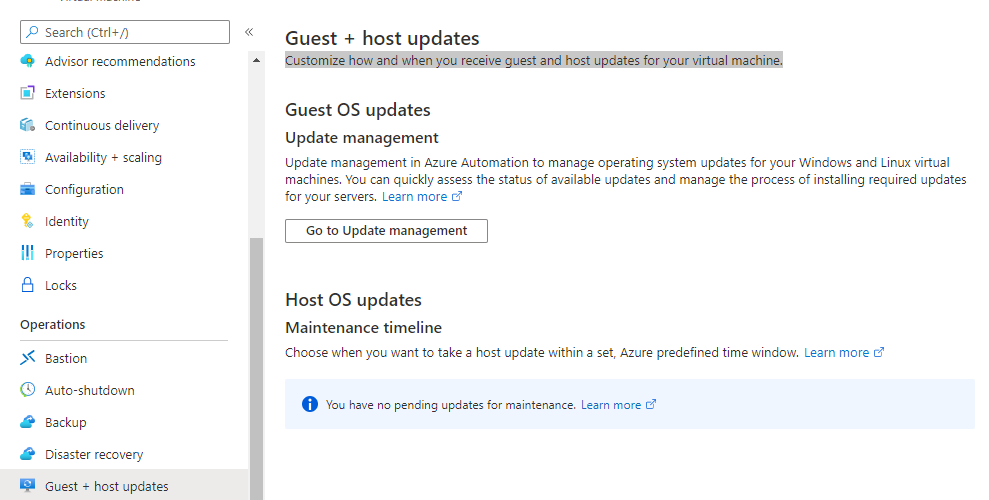Open Advisor recommendations menu item
This screenshot has height=500, width=989.
pyautogui.click(x=120, y=61)
